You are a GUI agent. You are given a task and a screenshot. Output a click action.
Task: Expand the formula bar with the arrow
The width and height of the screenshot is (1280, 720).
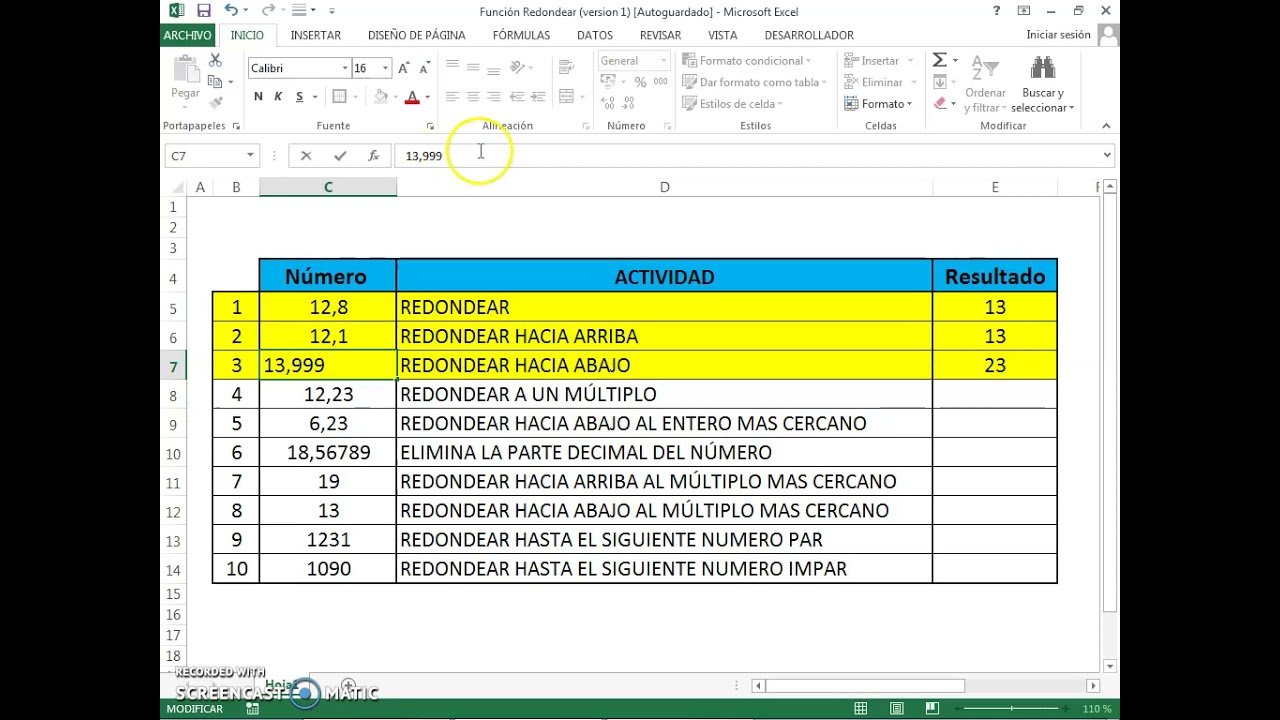tap(1107, 155)
